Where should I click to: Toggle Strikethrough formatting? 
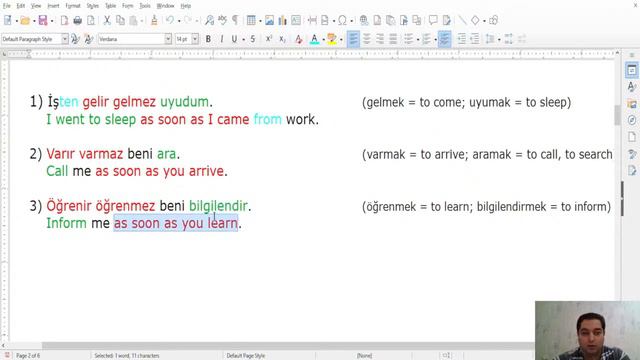(x=253, y=39)
